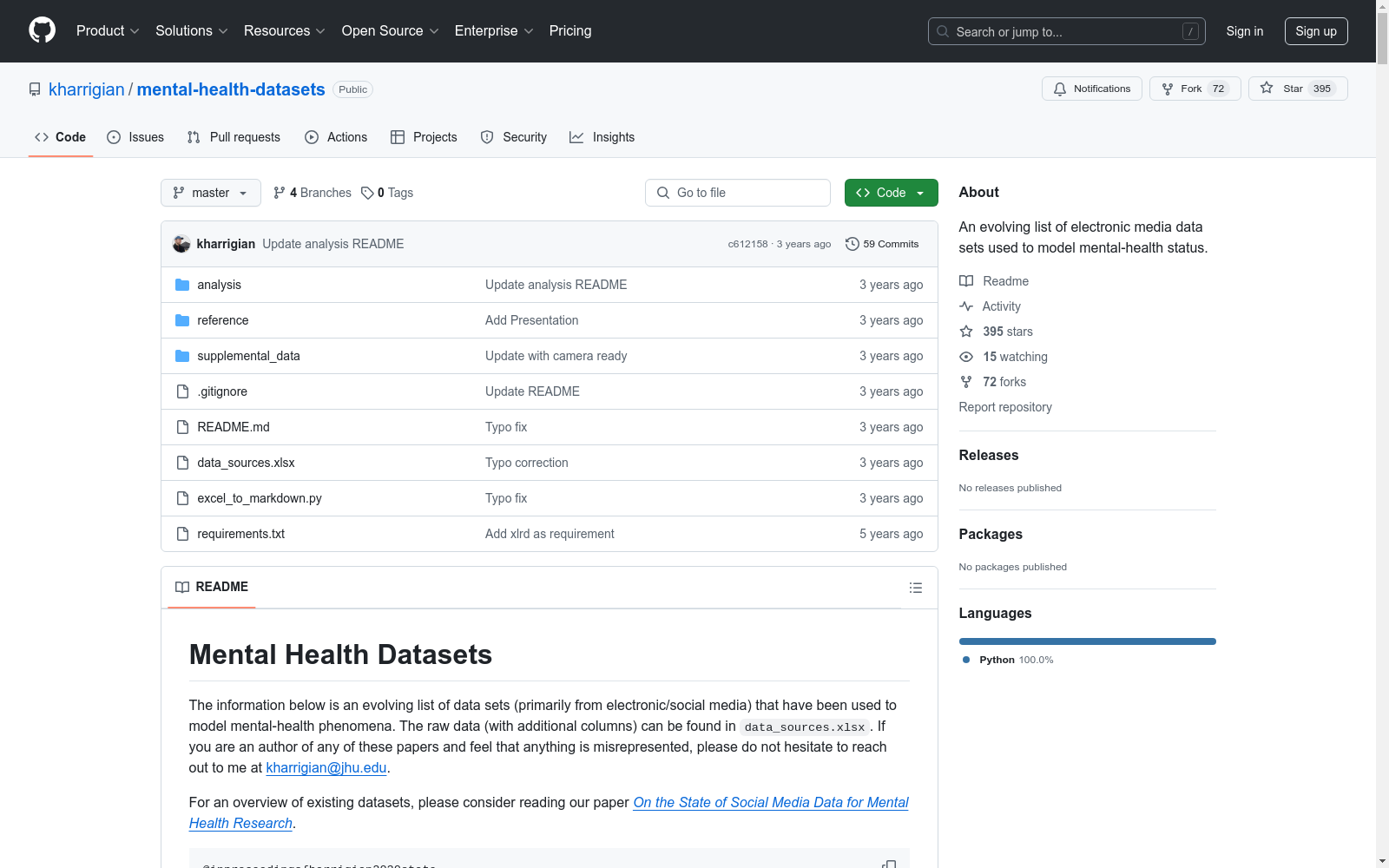The width and height of the screenshot is (1389, 868).
Task: Click kharrigian's avatar image
Action: point(181,244)
